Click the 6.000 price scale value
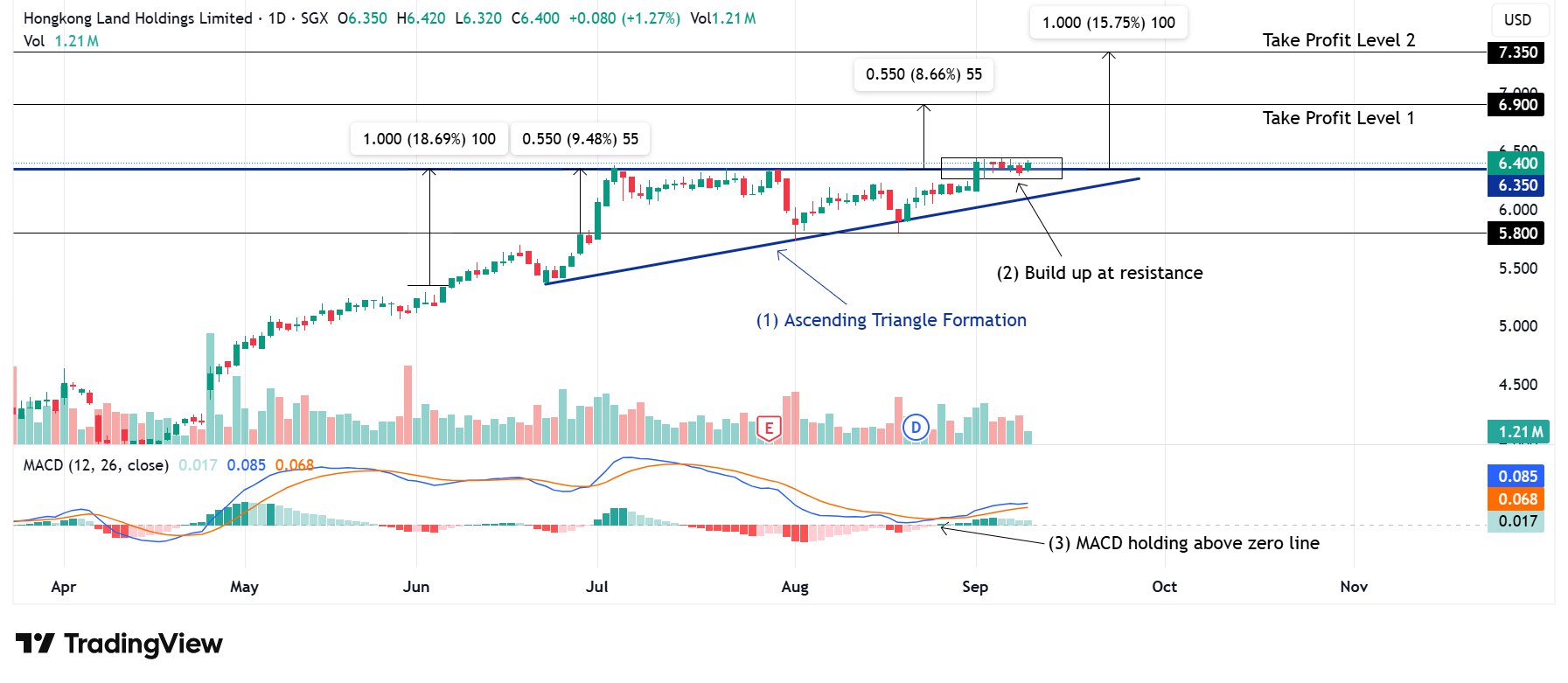Image resolution: width=1568 pixels, height=683 pixels. [x=1518, y=210]
